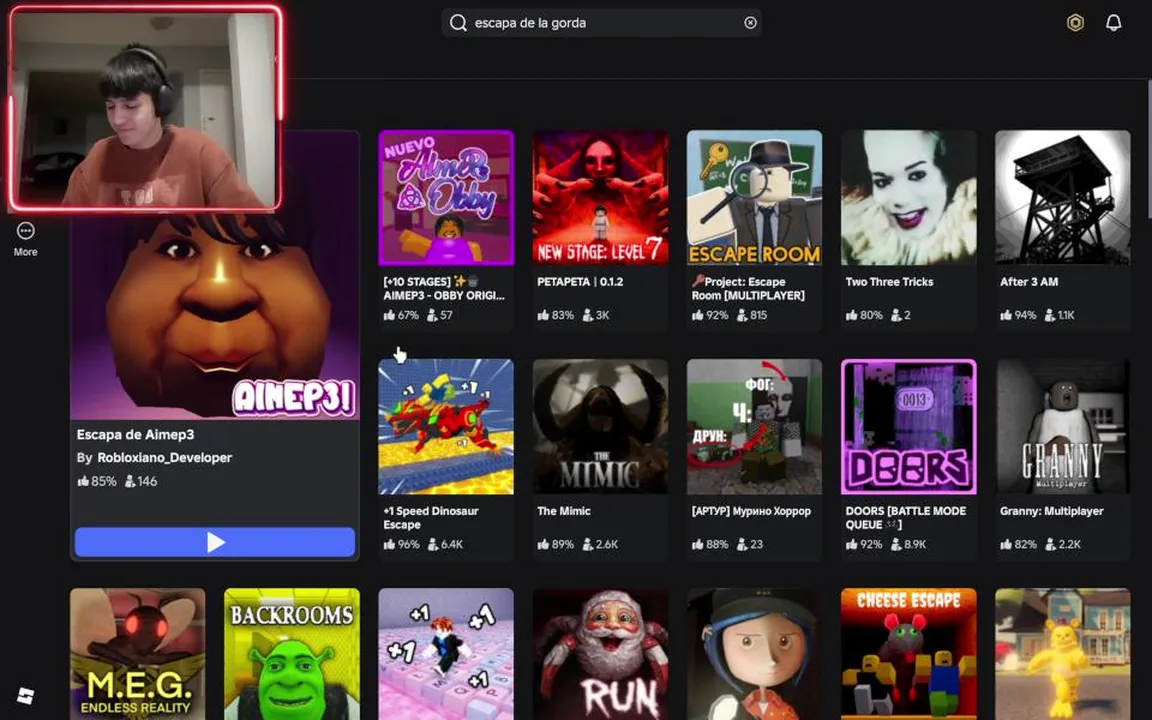Open the Cheese Escape thumbnail

pos(909,654)
